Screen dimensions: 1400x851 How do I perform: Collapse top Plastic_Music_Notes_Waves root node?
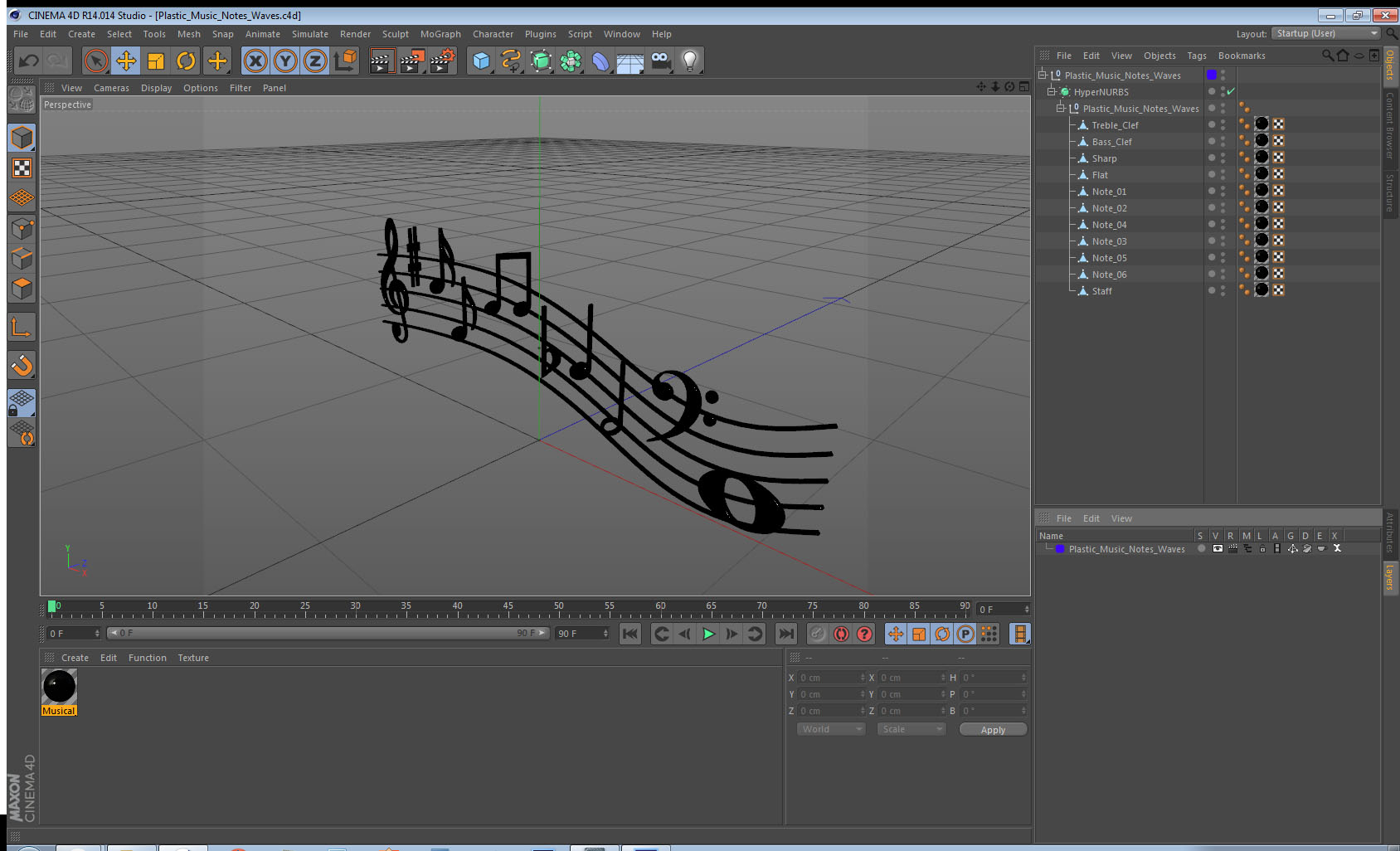coord(1043,75)
